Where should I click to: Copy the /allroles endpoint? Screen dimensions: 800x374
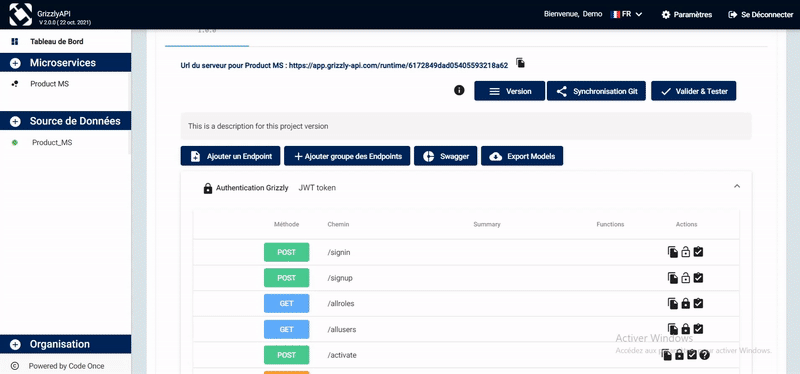pyautogui.click(x=673, y=304)
